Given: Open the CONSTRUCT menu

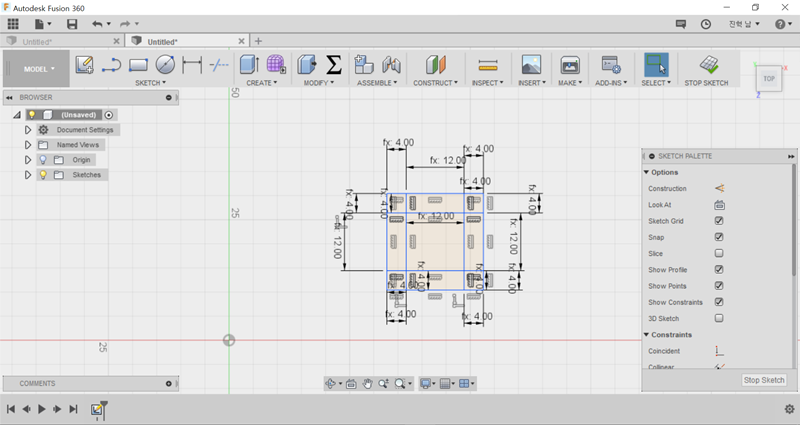Looking at the screenshot, I should [x=435, y=83].
